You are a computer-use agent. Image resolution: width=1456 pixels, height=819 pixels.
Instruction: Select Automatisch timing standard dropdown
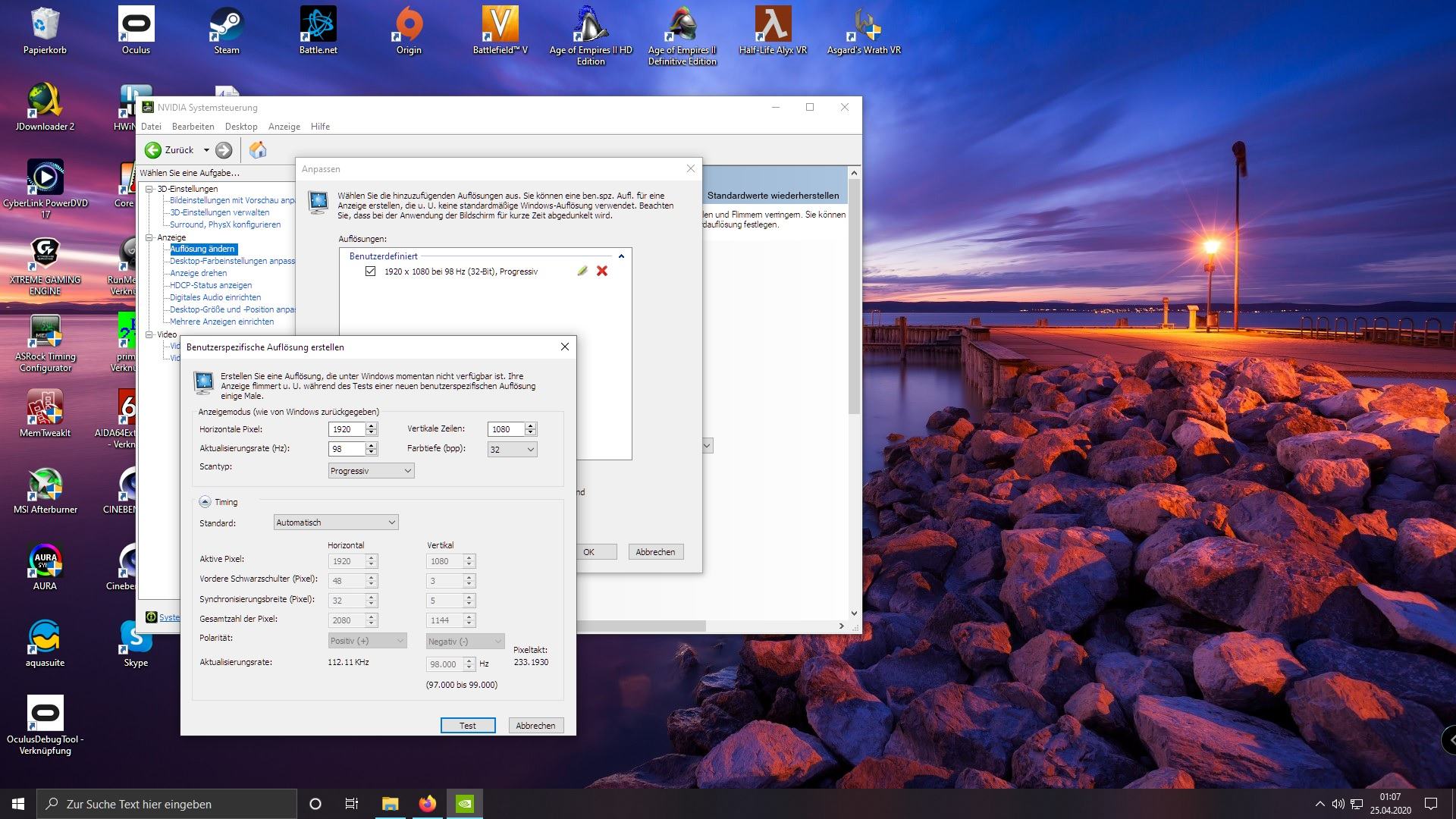coord(335,521)
